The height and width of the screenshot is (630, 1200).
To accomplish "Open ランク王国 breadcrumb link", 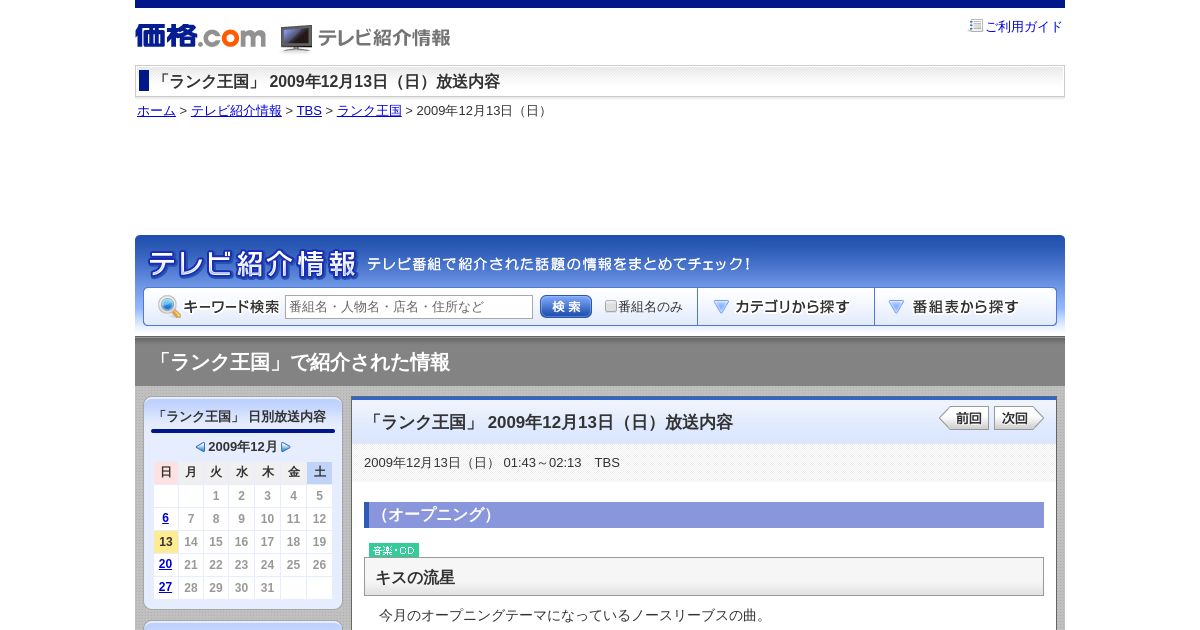I will pyautogui.click(x=369, y=111).
